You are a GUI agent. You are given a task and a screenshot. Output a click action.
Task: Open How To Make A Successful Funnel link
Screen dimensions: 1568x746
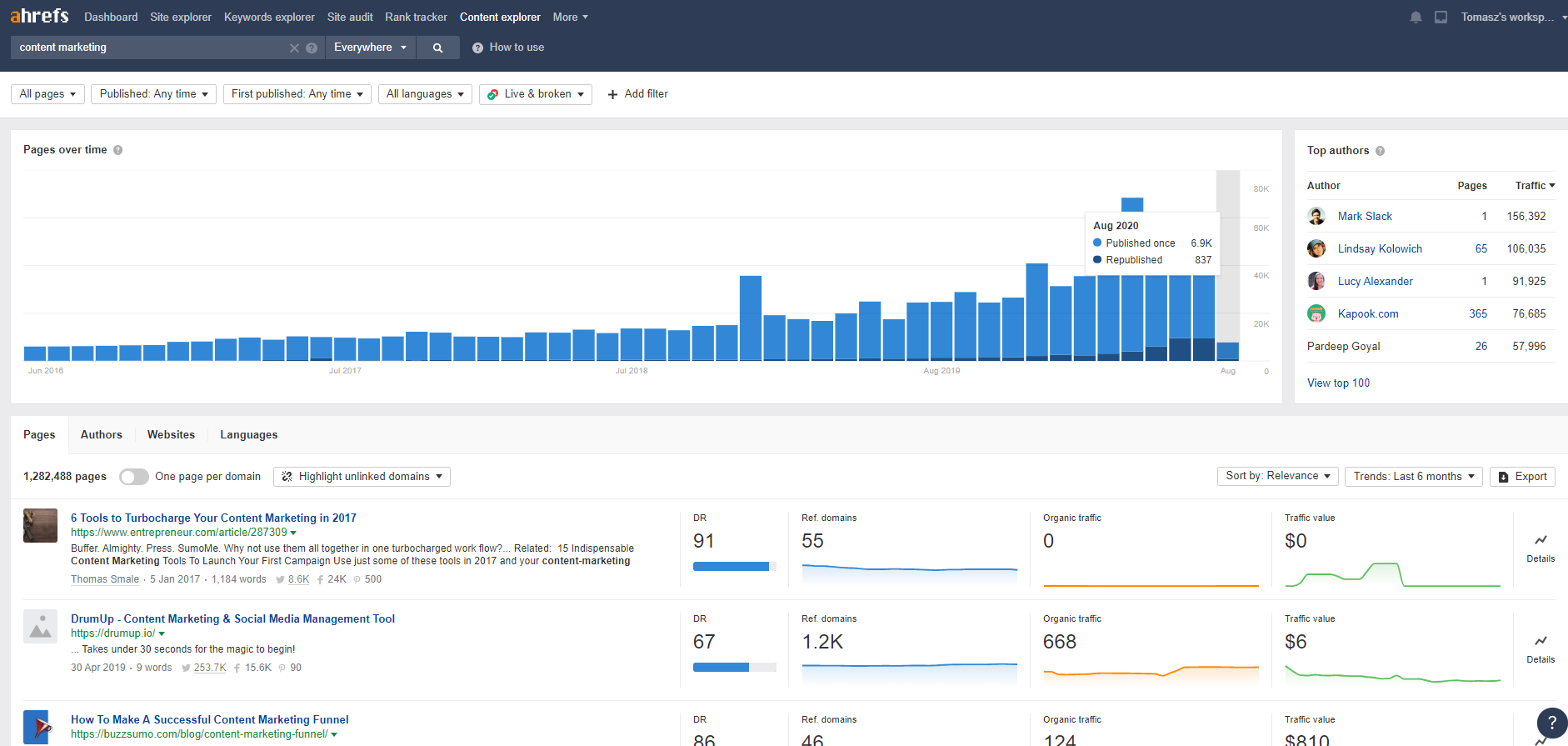tap(210, 720)
